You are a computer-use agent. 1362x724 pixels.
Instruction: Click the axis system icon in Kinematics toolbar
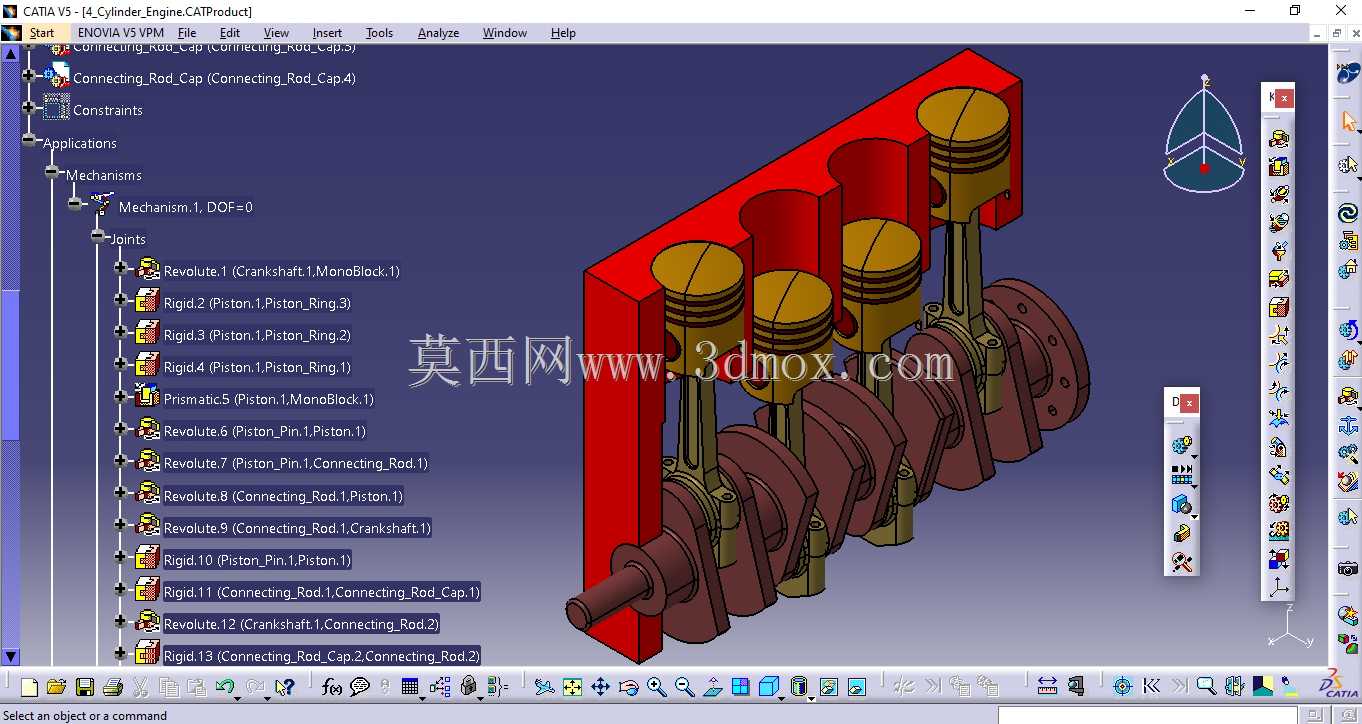point(1280,587)
